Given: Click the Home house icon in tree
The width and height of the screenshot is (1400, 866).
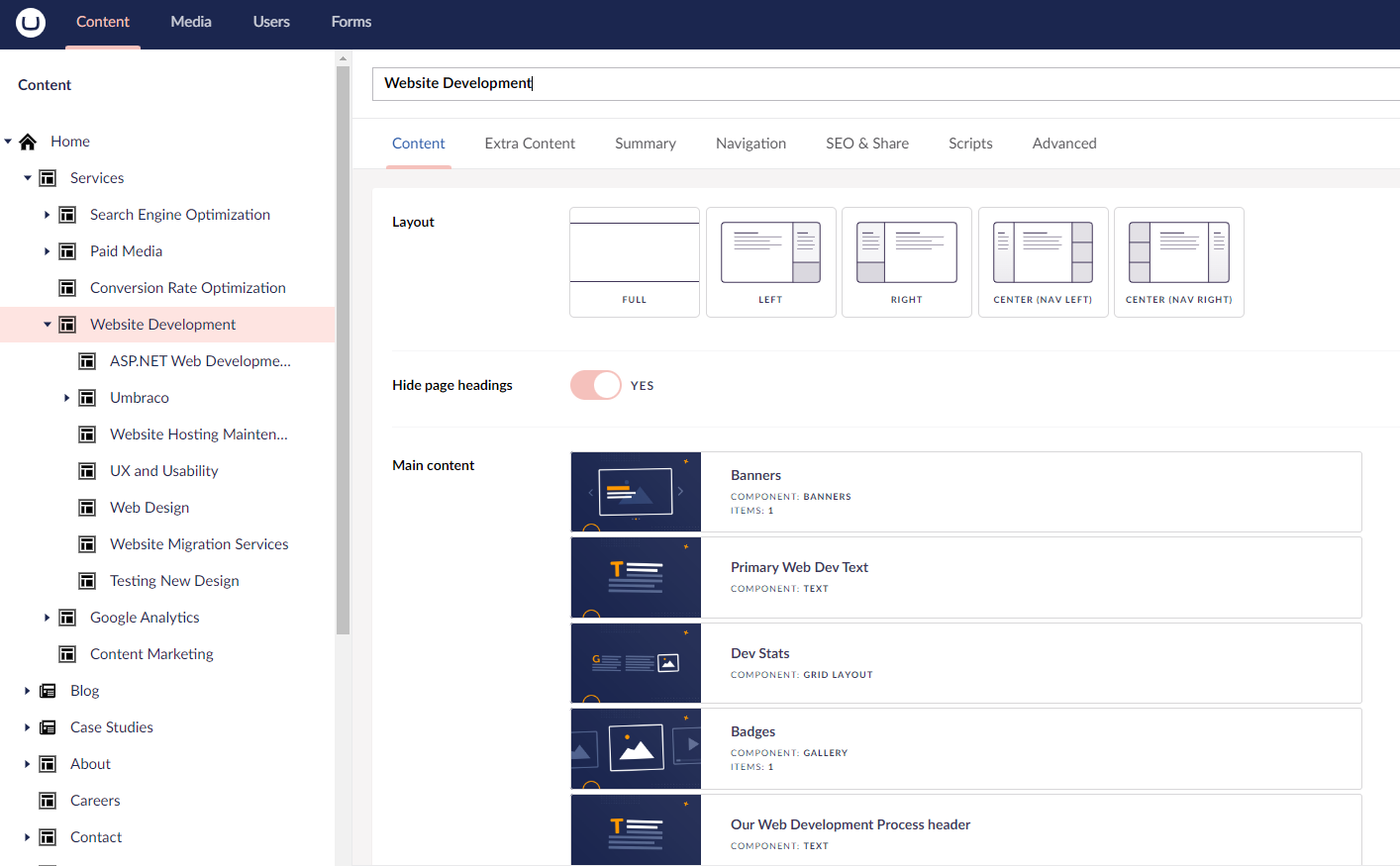Looking at the screenshot, I should click(x=28, y=142).
